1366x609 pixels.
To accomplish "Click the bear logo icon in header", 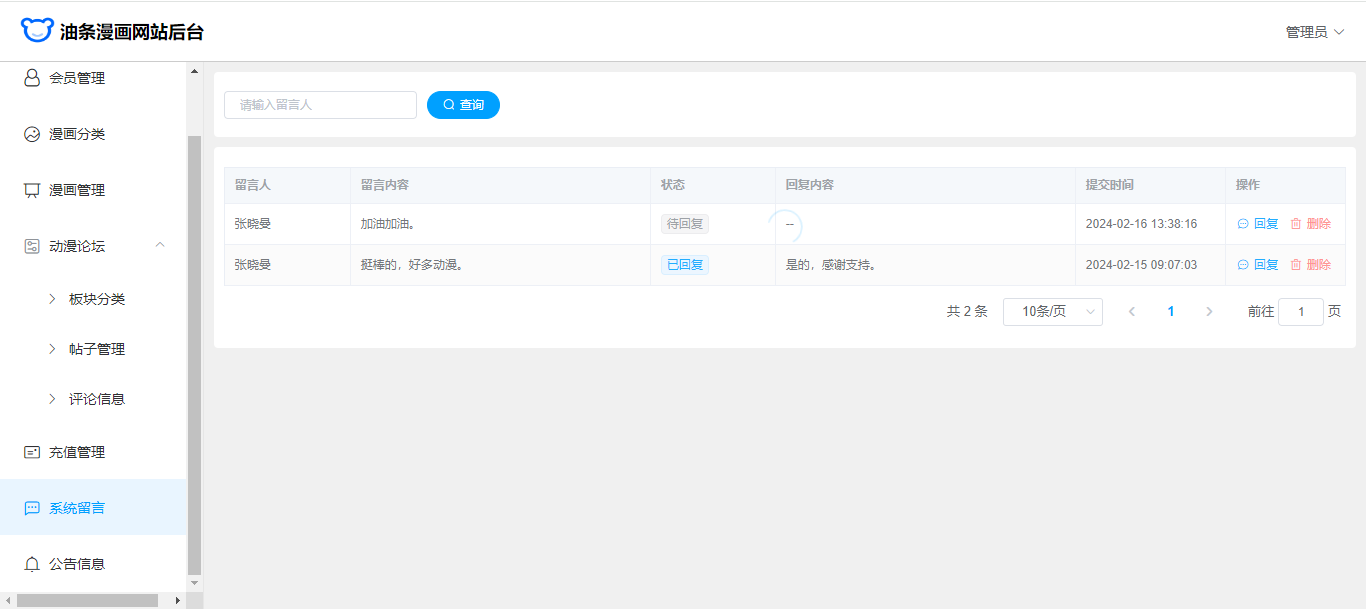I will [37, 31].
